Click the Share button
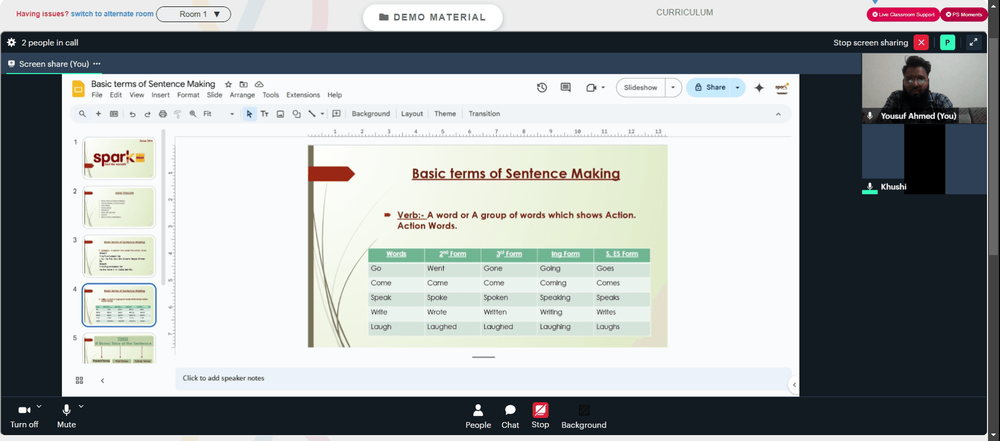The width and height of the screenshot is (1000, 441). (x=709, y=87)
